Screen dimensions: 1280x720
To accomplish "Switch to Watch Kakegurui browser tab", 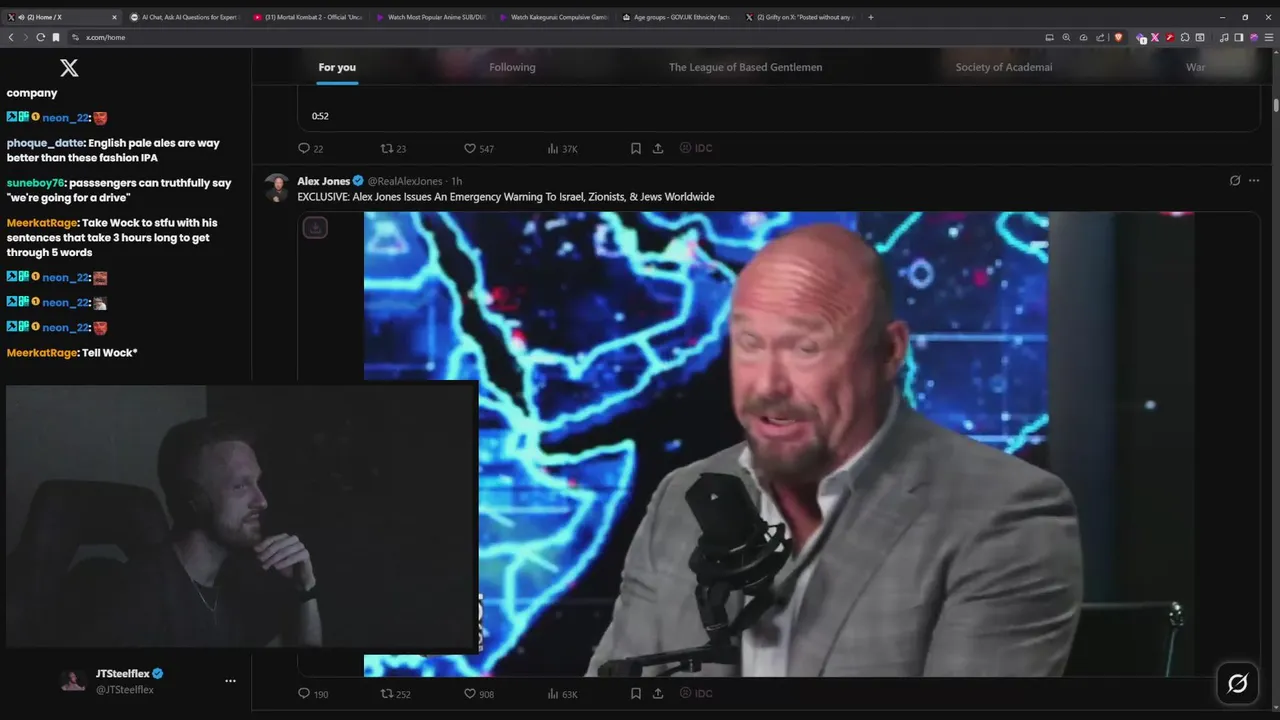I will (x=553, y=17).
